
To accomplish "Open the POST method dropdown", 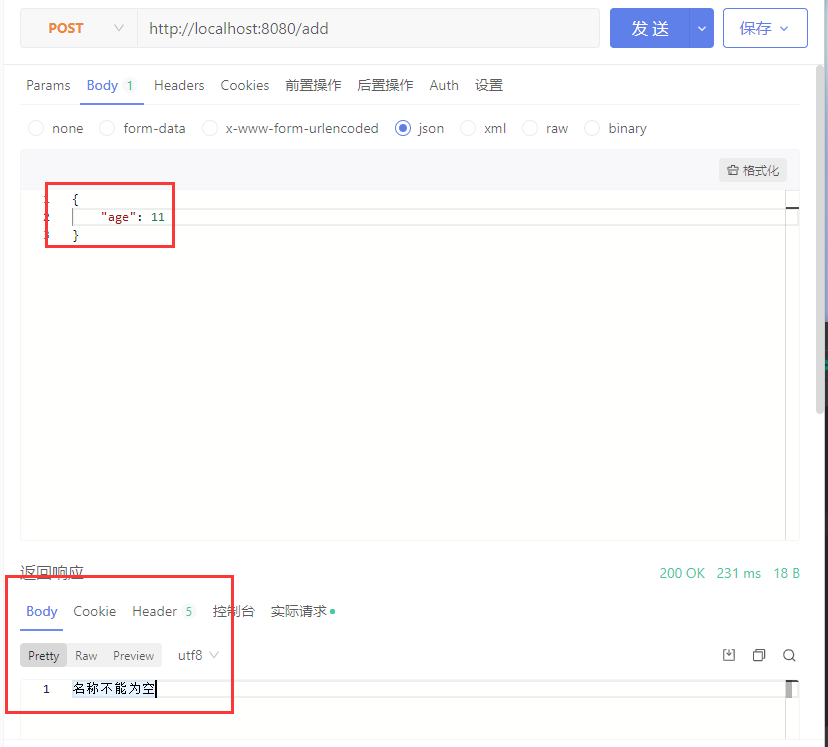I will (78, 28).
